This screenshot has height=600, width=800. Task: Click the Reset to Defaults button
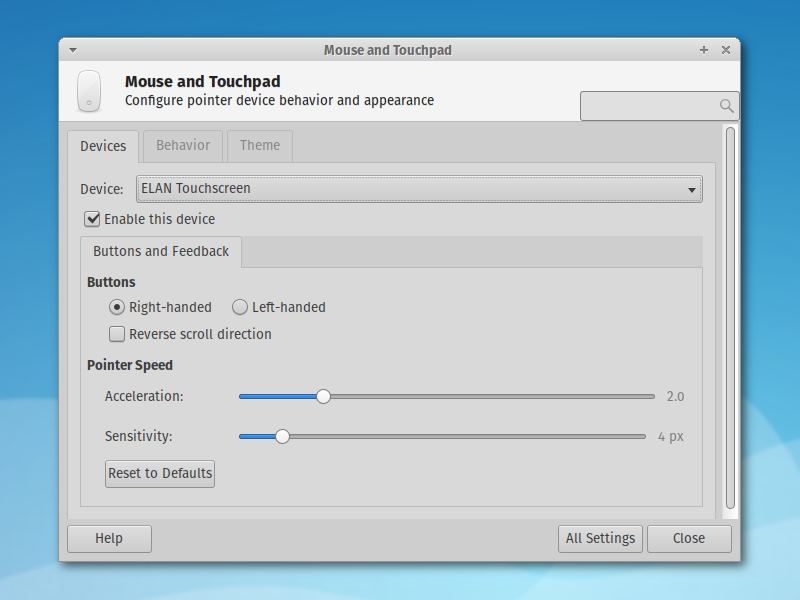159,473
